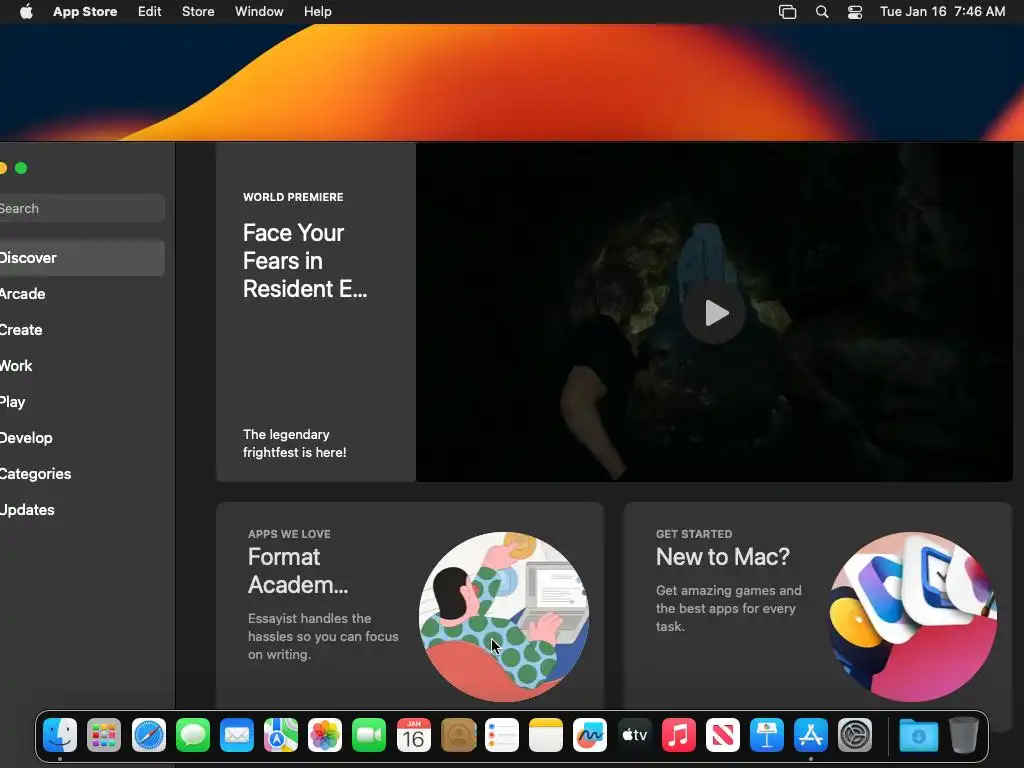Open FaceTime app in Dock

[x=369, y=735]
